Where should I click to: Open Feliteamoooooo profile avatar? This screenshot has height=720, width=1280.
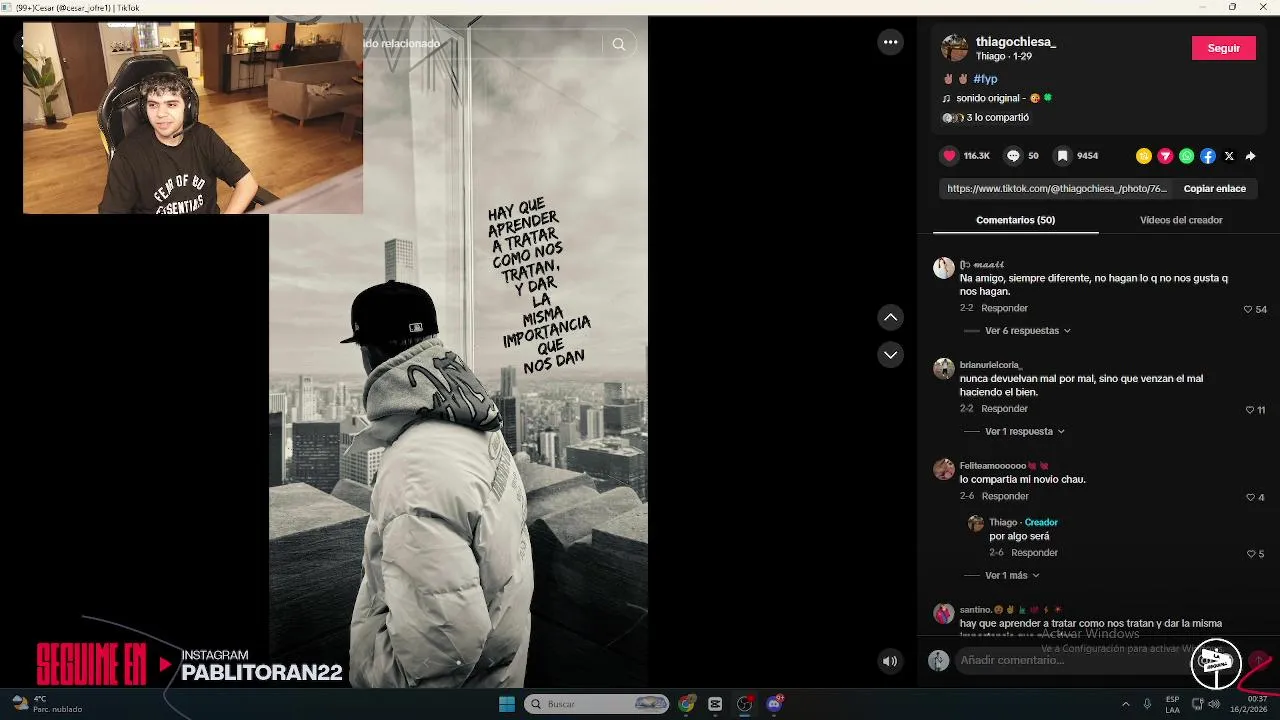tap(943, 469)
